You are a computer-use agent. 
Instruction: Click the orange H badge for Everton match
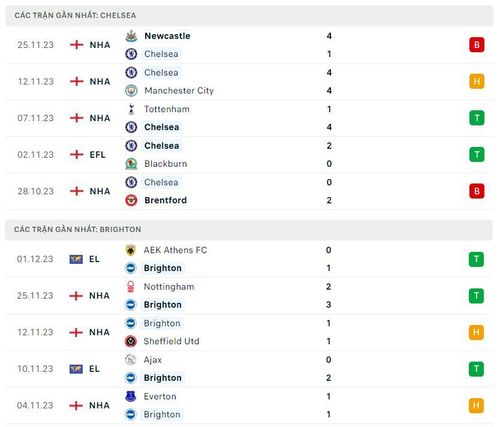(476, 405)
